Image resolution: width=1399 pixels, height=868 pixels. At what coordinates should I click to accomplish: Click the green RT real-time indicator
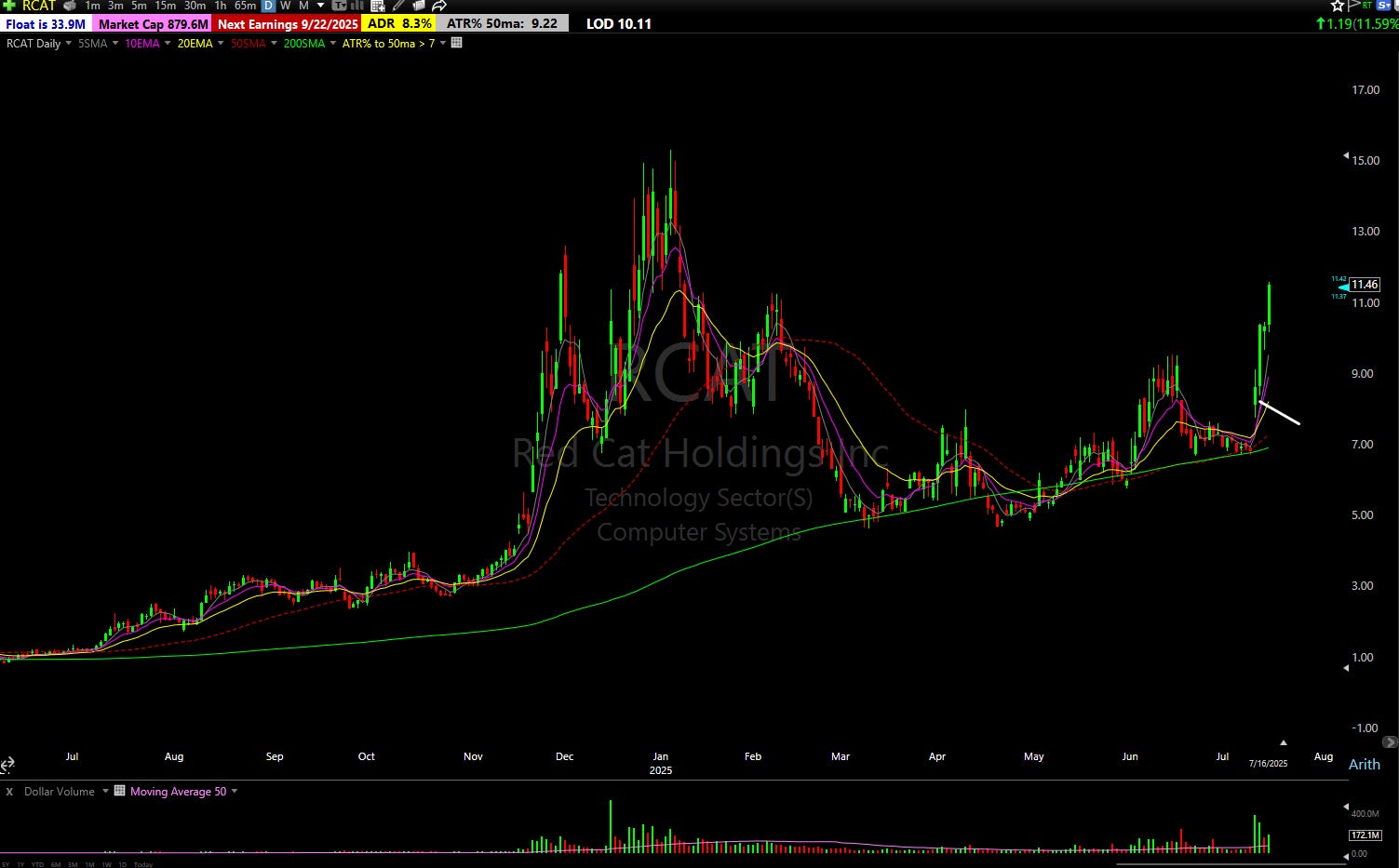tap(1366, 6)
